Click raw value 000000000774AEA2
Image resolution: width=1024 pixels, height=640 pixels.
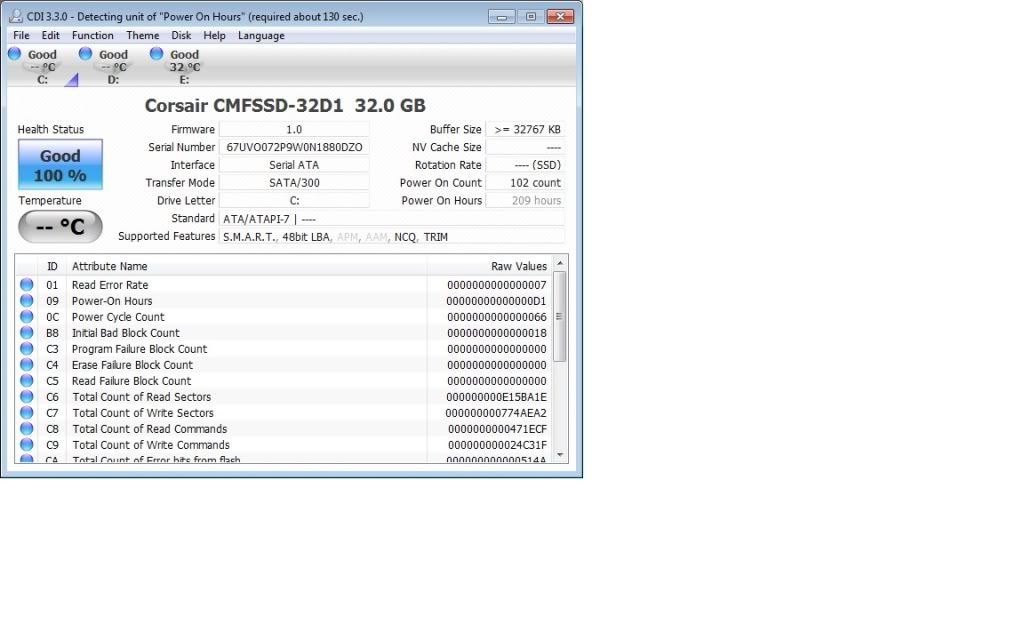[496, 413]
